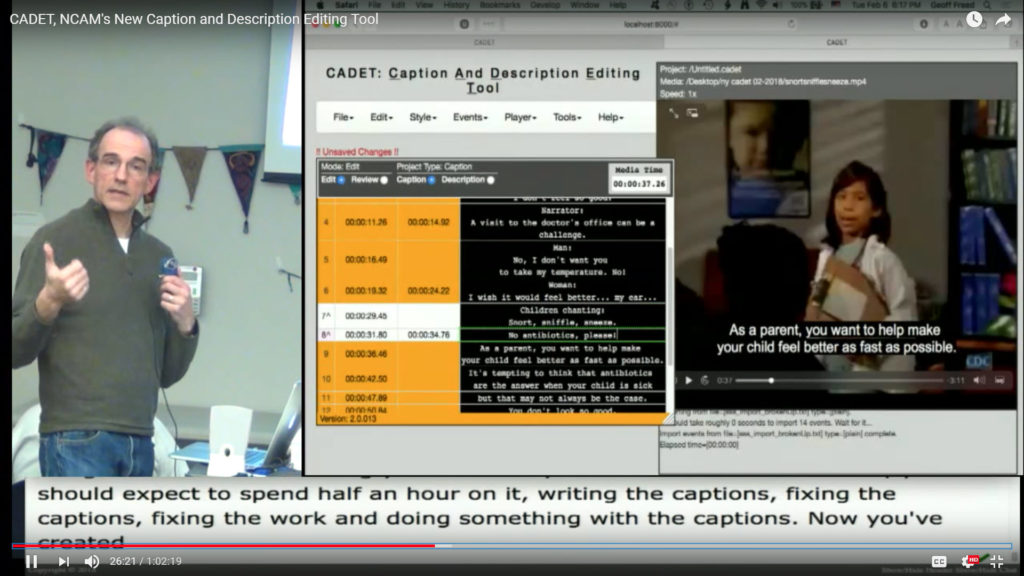This screenshot has width=1024, height=576.
Task: Click the Wi-Fi icon in macOS menu bar
Action: [x=761, y=5]
